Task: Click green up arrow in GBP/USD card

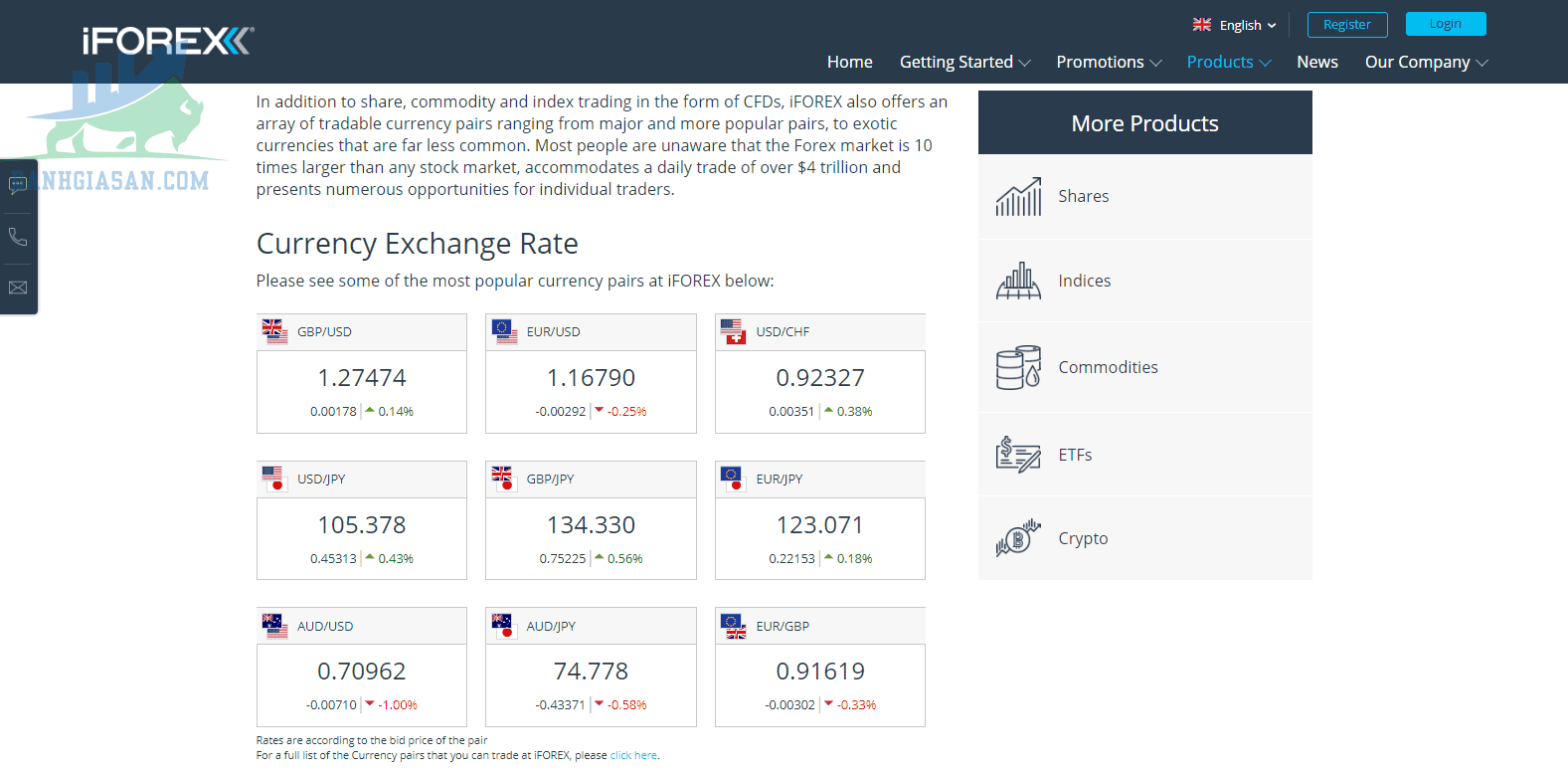Action: click(x=370, y=410)
